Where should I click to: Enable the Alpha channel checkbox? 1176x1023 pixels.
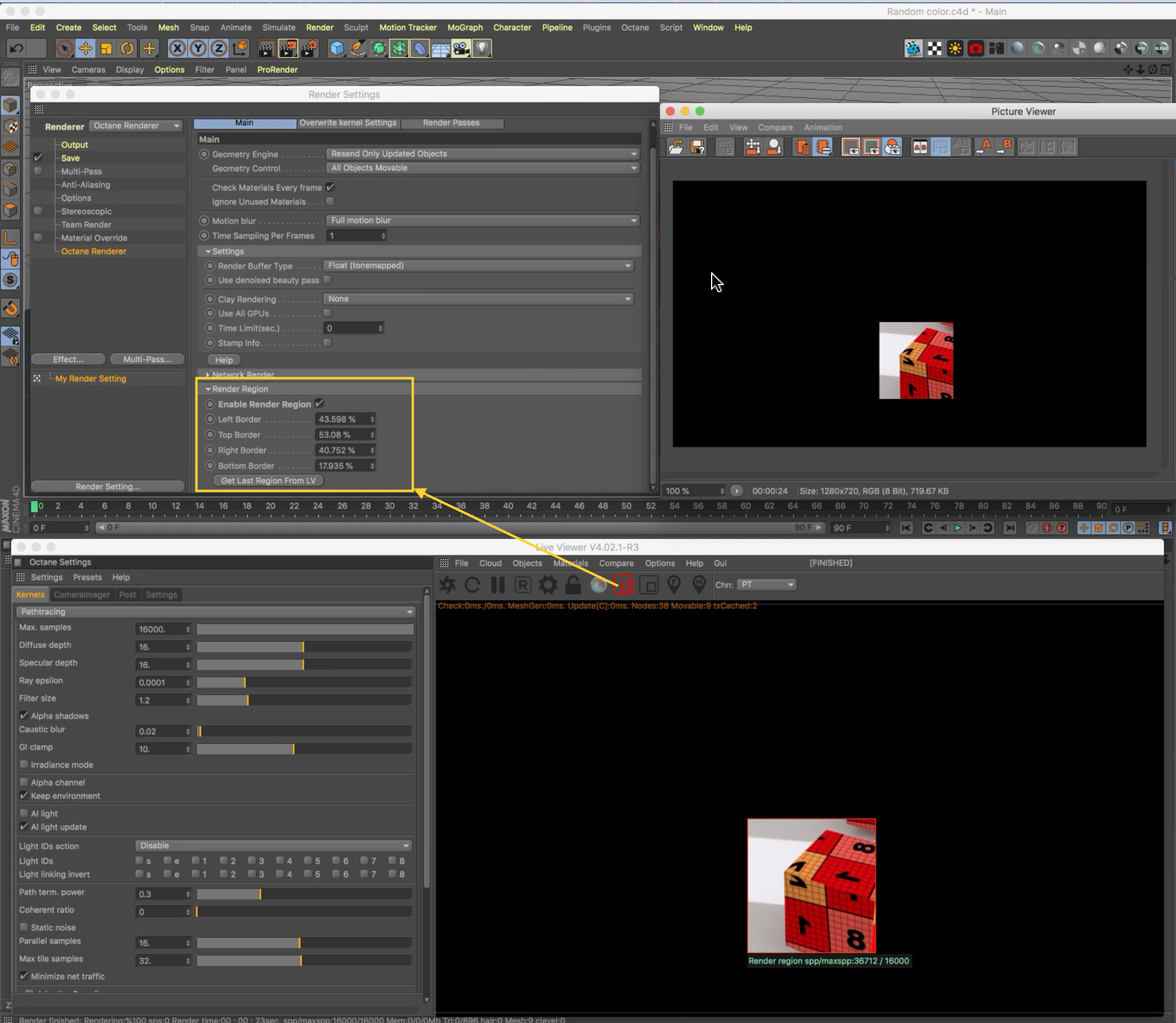(24, 782)
